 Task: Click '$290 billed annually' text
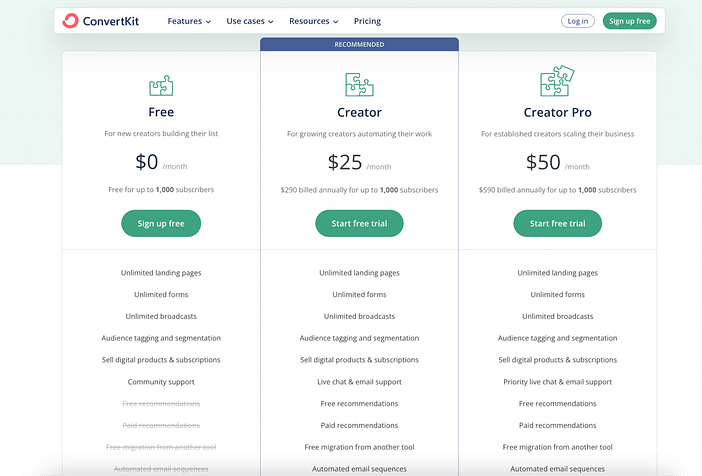312,190
